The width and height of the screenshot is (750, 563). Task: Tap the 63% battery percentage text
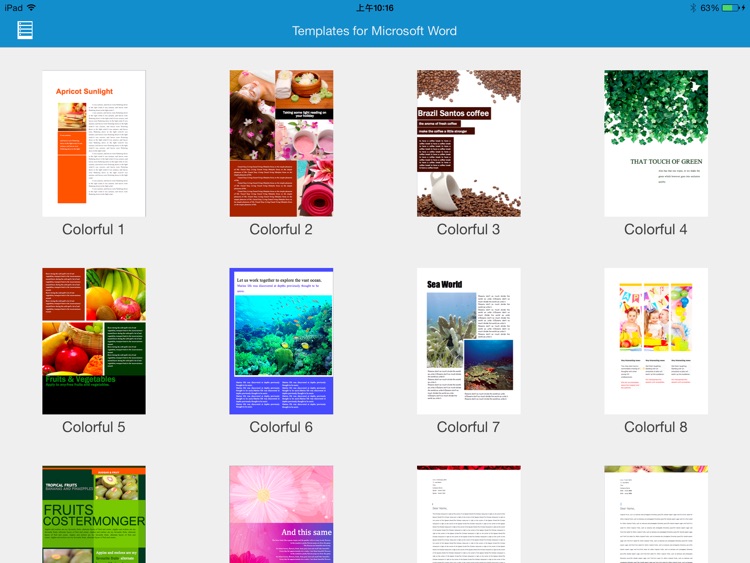tap(710, 8)
